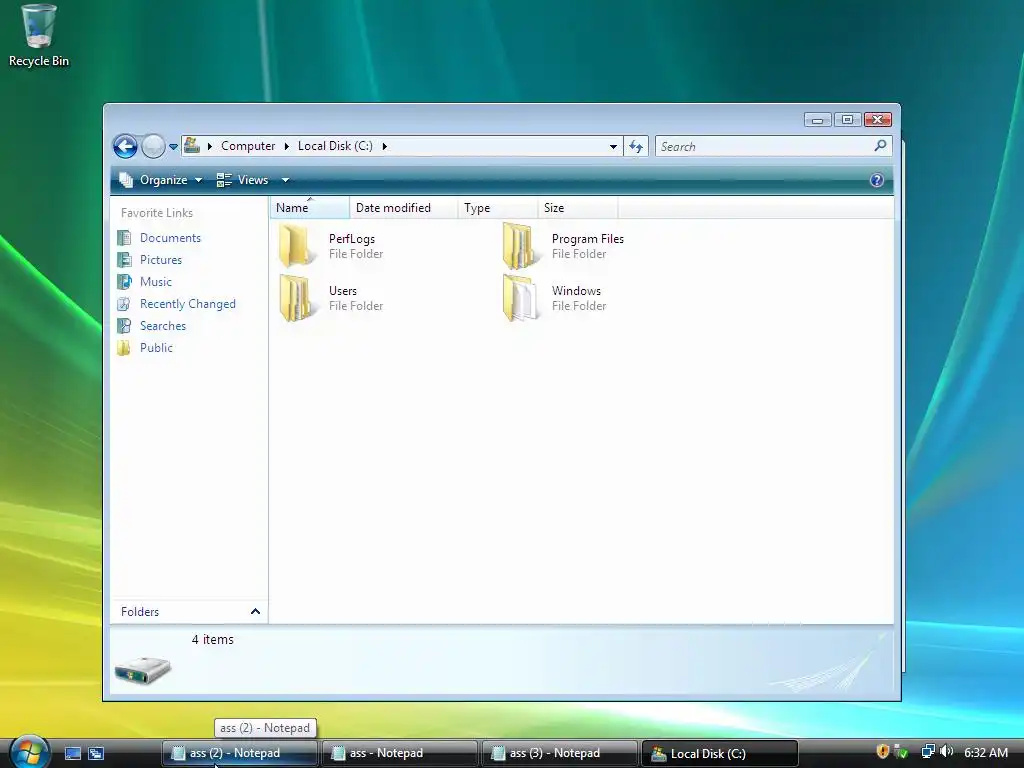Sort by the Size column header

pos(577,208)
